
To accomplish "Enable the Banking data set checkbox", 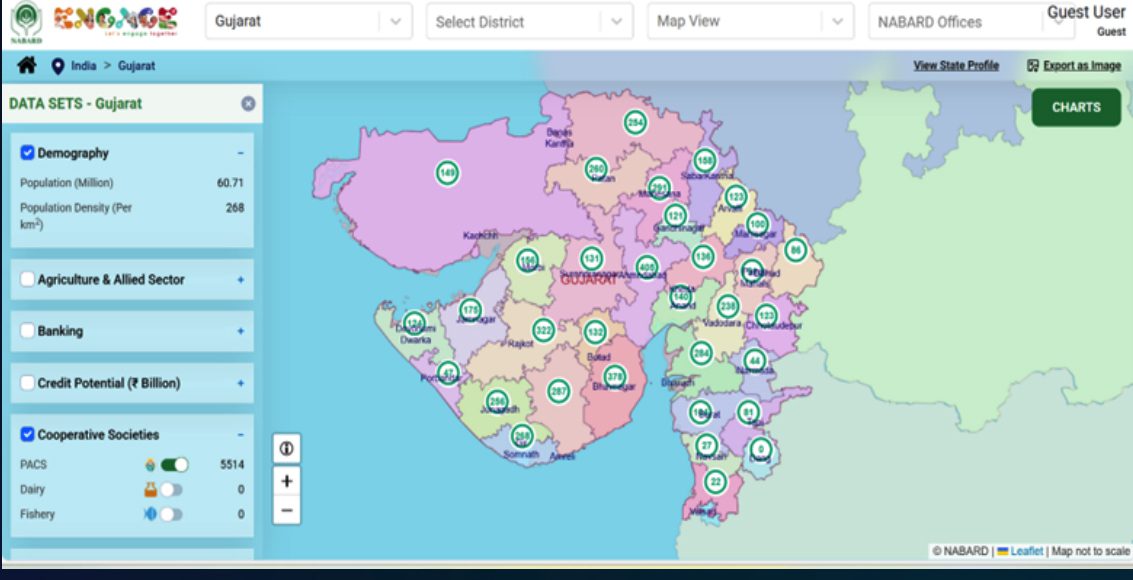I will click(x=28, y=331).
